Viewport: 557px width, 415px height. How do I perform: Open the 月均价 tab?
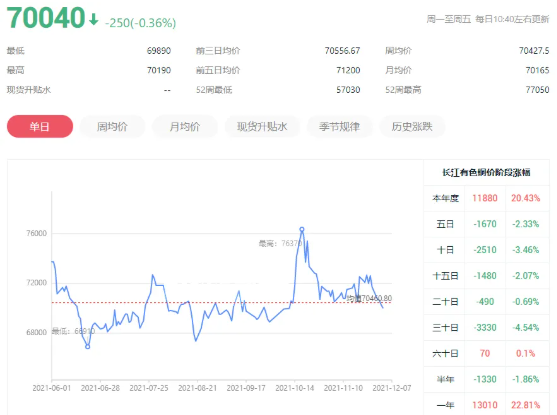[185, 126]
